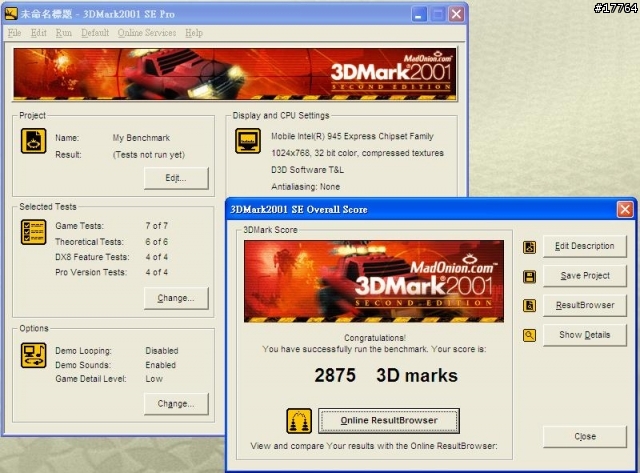Close the Overall Score dialog with X
The image size is (640, 473).
tap(625, 210)
